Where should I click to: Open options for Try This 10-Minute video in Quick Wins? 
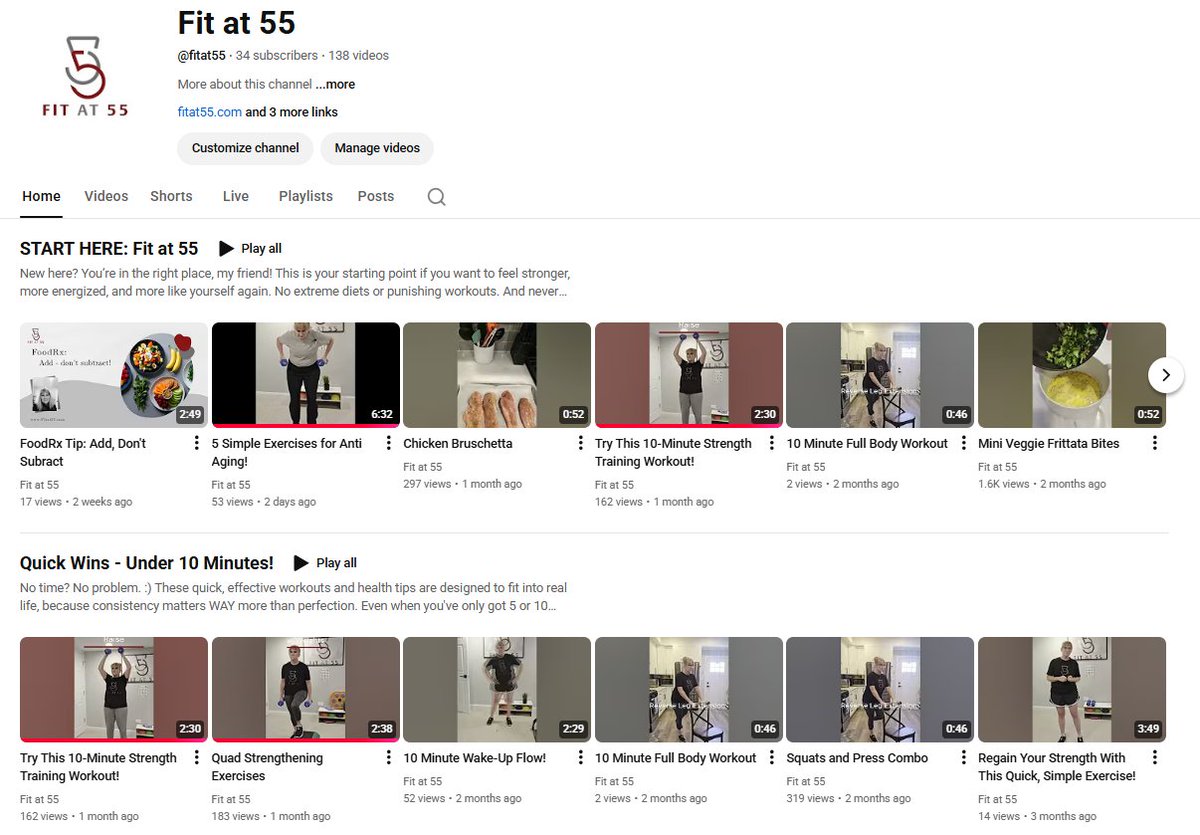click(x=196, y=758)
